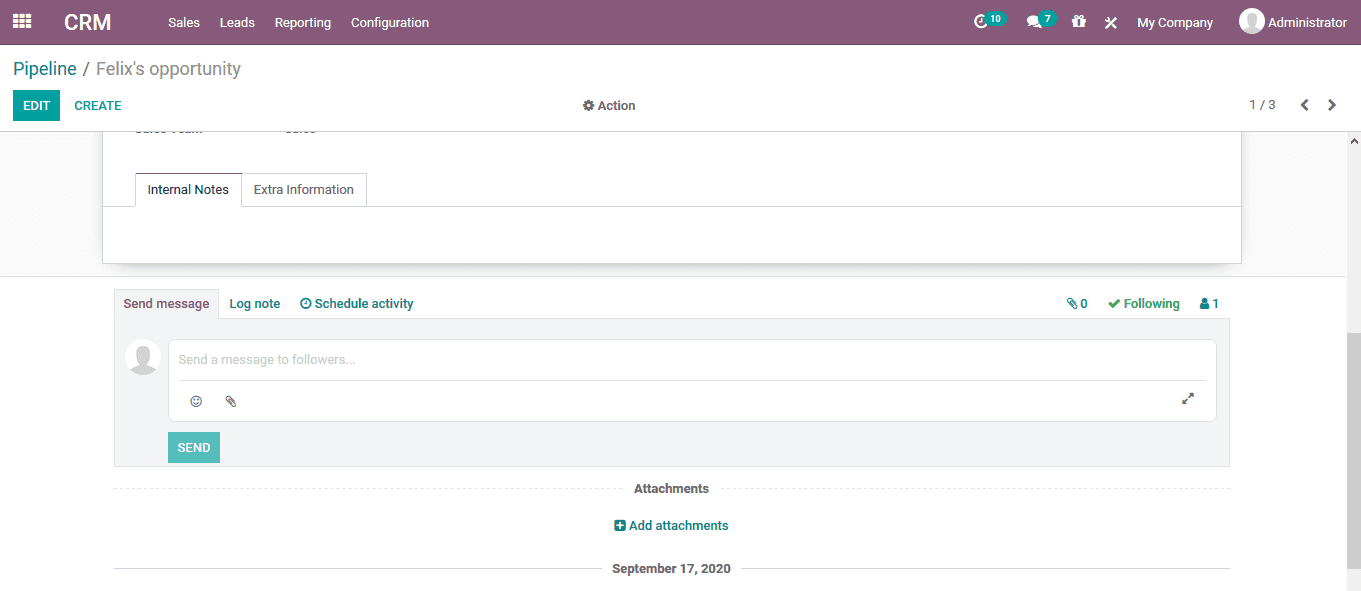Open the Reporting menu
This screenshot has height=591, width=1361.
pyautogui.click(x=302, y=22)
